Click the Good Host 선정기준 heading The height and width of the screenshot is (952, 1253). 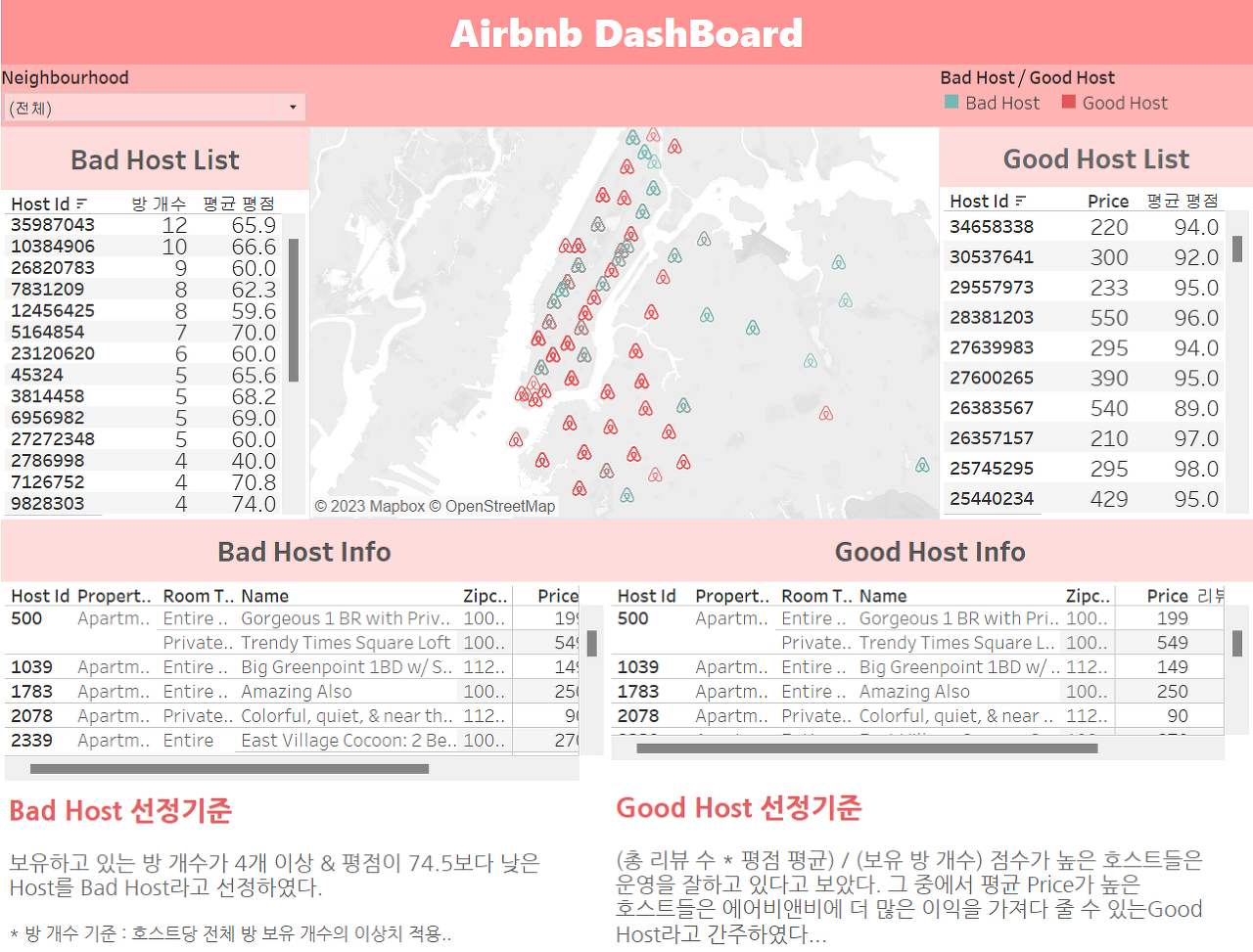pyautogui.click(x=738, y=808)
